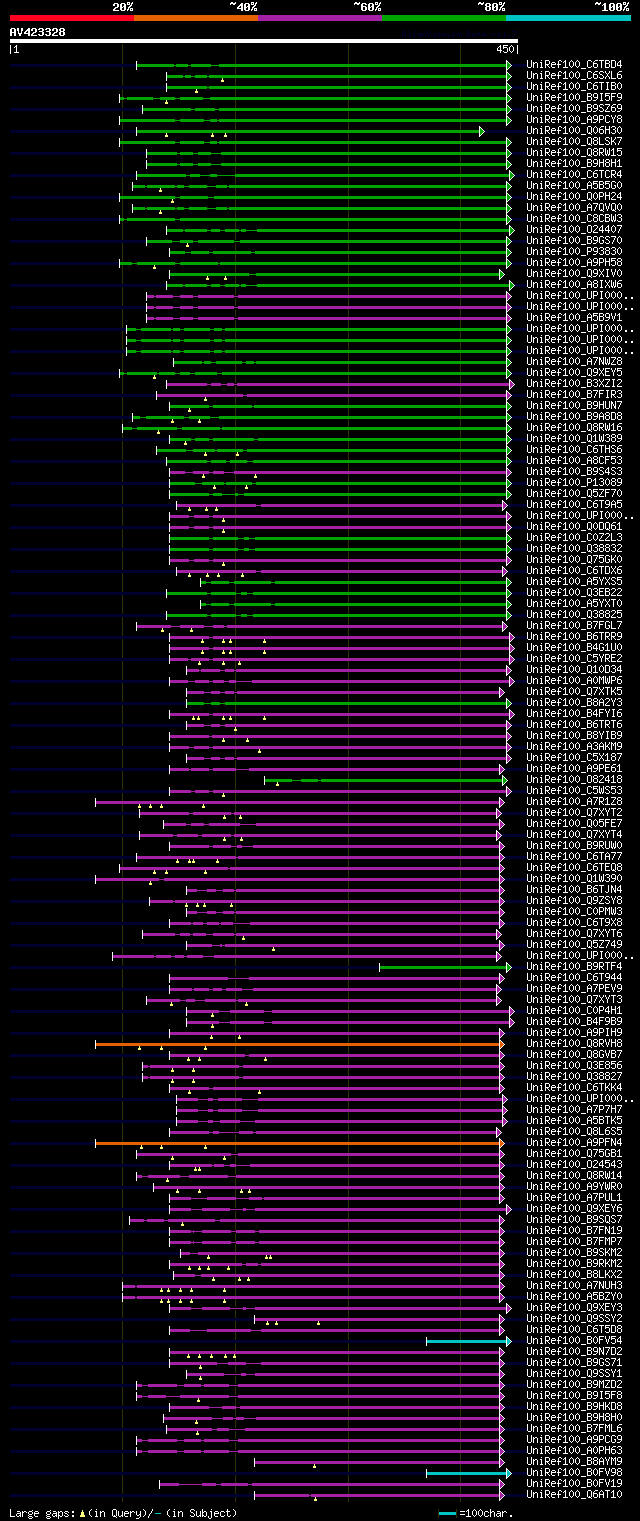Click the orange alignment bar for UniRef100_A9PFN4
The height and width of the screenshot is (1521, 640).
[x=298, y=1143]
